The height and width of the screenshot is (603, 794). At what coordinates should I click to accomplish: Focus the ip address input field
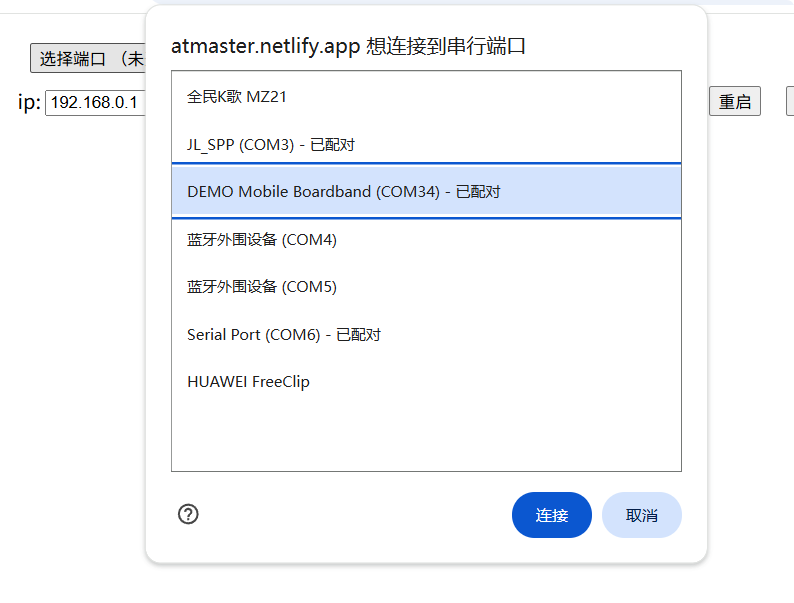pos(96,103)
